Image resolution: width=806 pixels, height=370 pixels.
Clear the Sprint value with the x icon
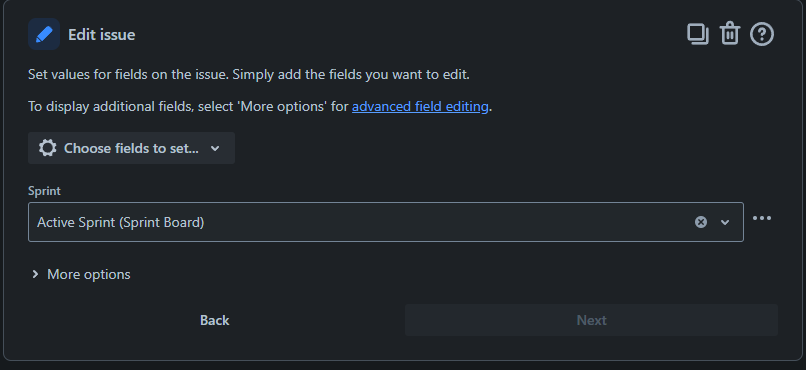(x=701, y=222)
